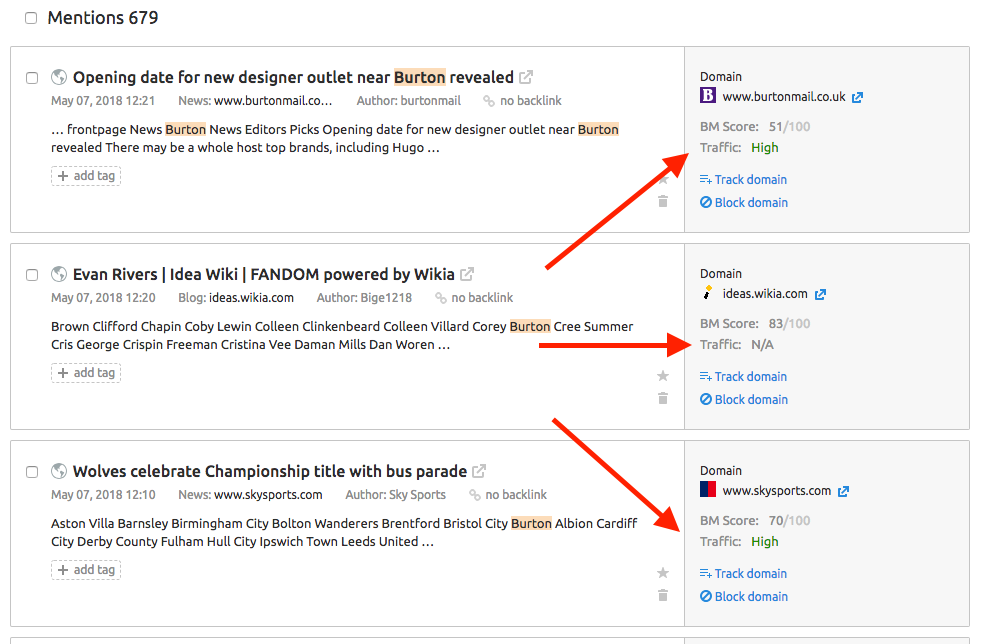Star the Evan Rivers mention as favorite
This screenshot has height=644, width=981.
pyautogui.click(x=663, y=376)
